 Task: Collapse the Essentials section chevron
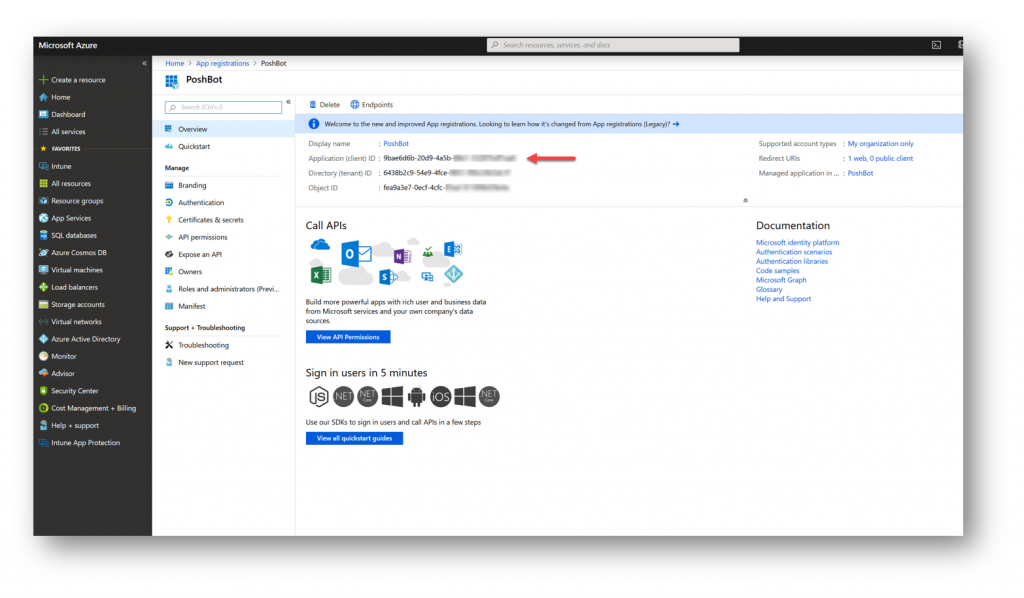[x=745, y=200]
